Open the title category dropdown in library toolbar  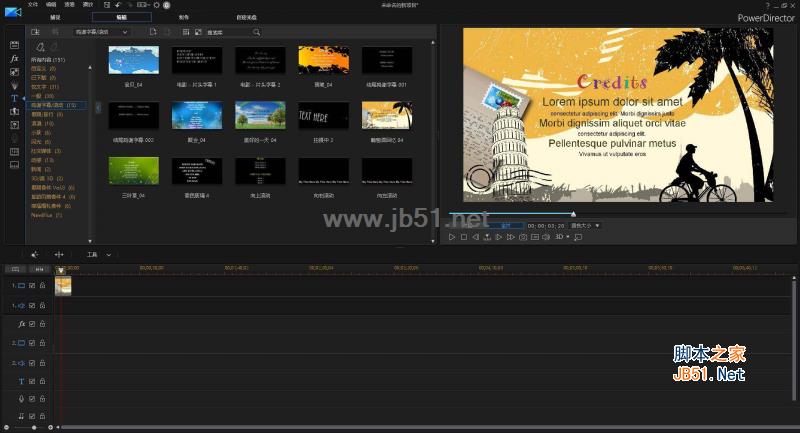101,32
